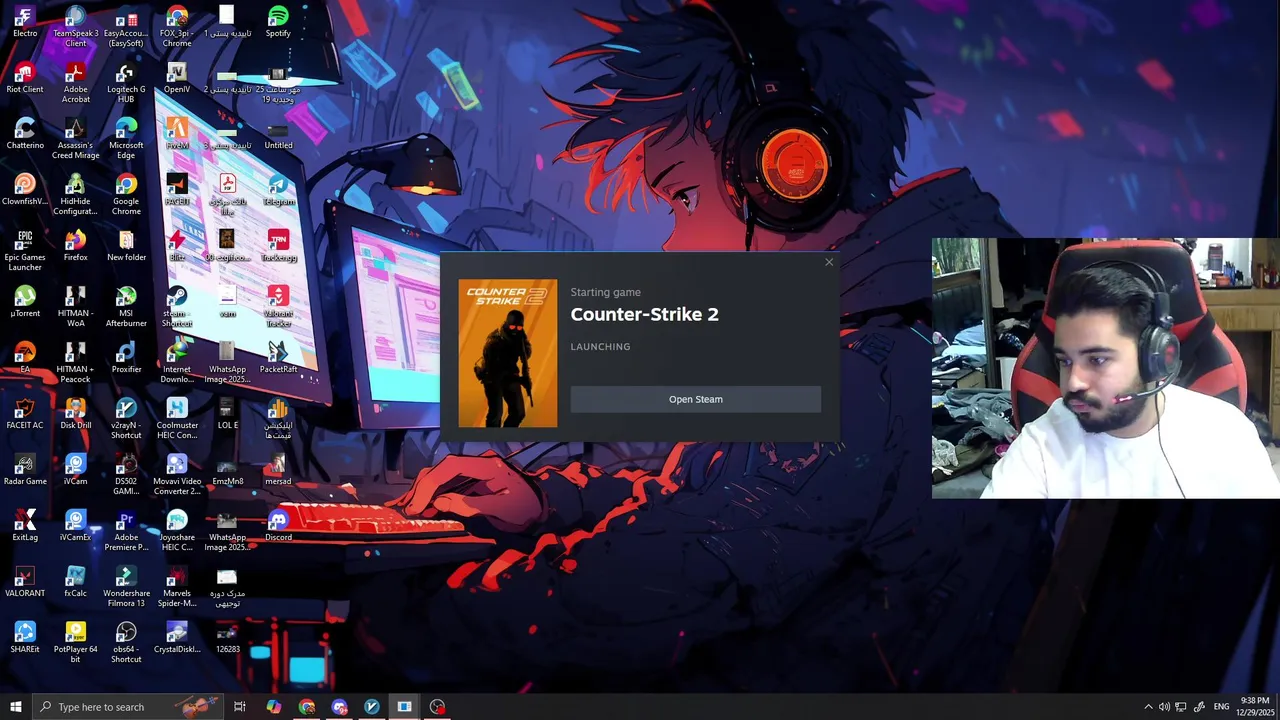Select the DS502 GAMING shortcut
Image resolution: width=1280 pixels, height=720 pixels.
tap(126, 475)
